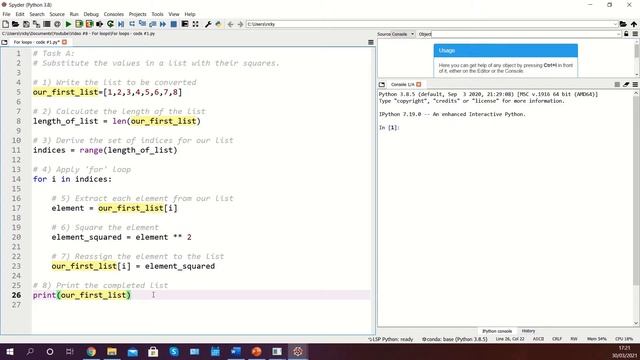
Task: Open Windows Start menu
Action: (9, 351)
